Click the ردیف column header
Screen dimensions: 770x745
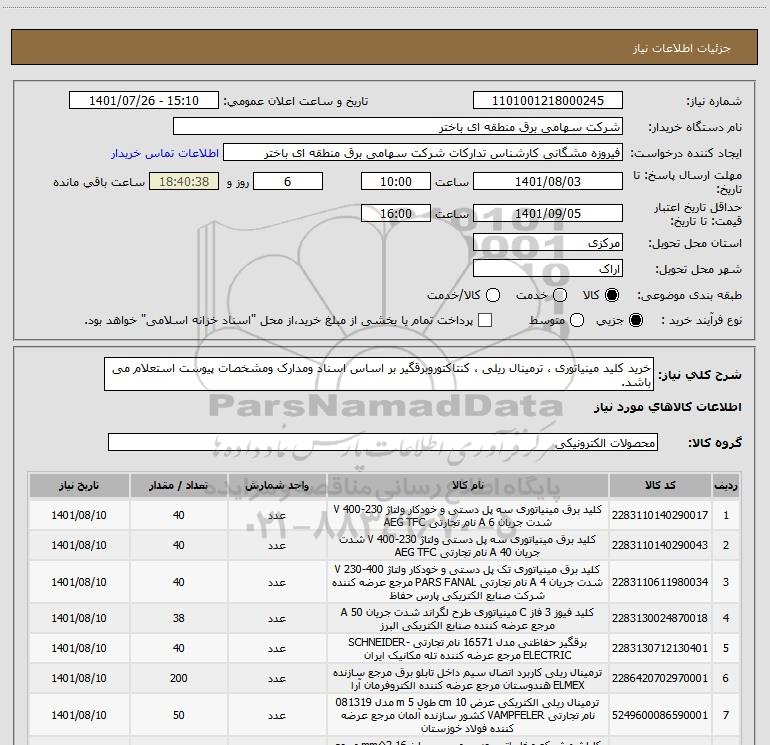726,486
